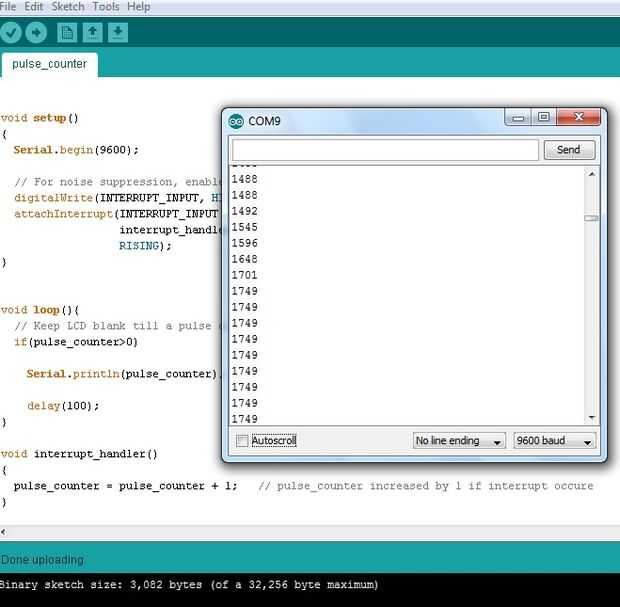620x607 pixels.
Task: Click the void setup() code line
Action: click(x=40, y=118)
